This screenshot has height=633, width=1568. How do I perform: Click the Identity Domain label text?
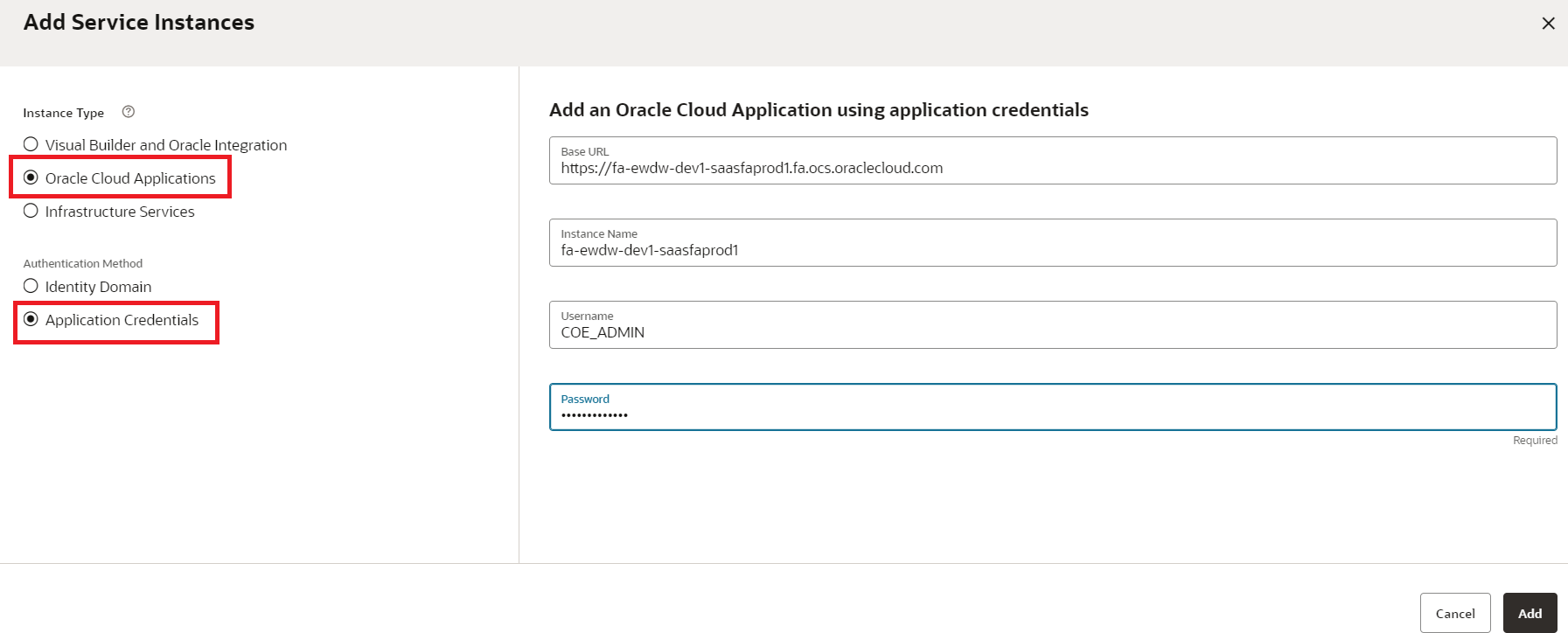click(x=98, y=287)
